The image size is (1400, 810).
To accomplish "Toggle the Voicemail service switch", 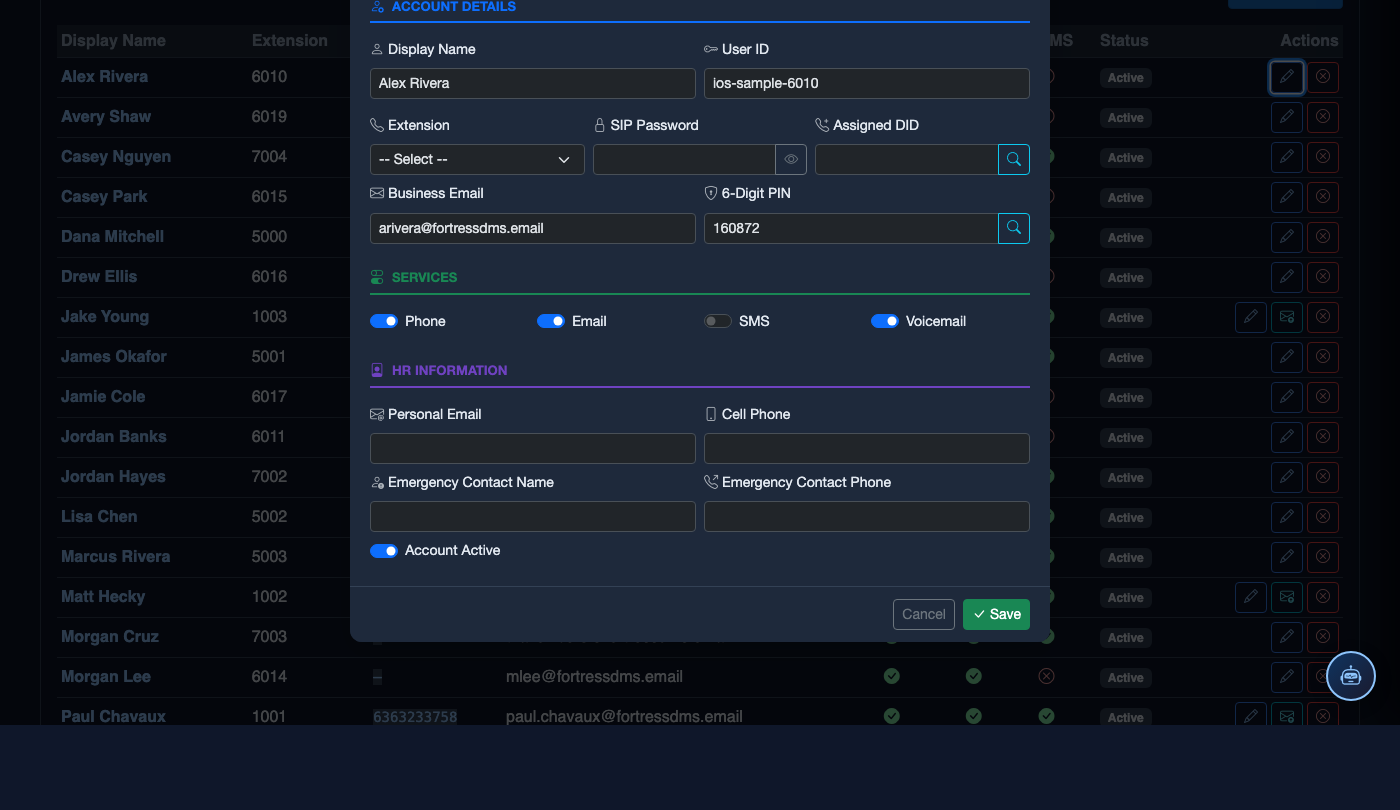I will point(885,321).
